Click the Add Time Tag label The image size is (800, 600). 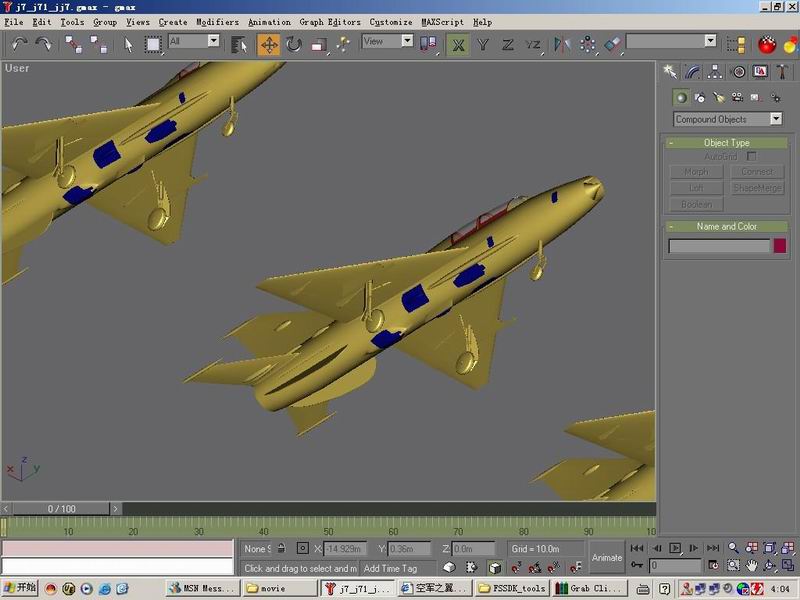(x=390, y=568)
